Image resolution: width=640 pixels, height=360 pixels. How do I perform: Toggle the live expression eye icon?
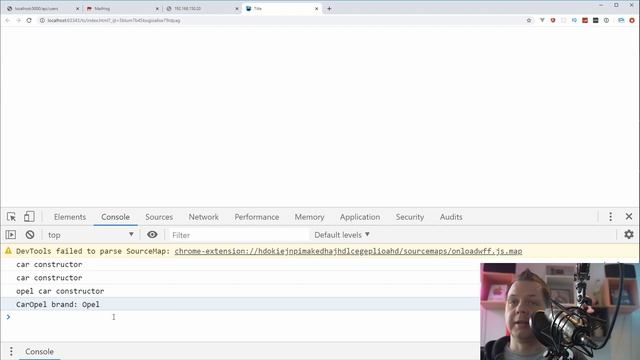[152, 235]
